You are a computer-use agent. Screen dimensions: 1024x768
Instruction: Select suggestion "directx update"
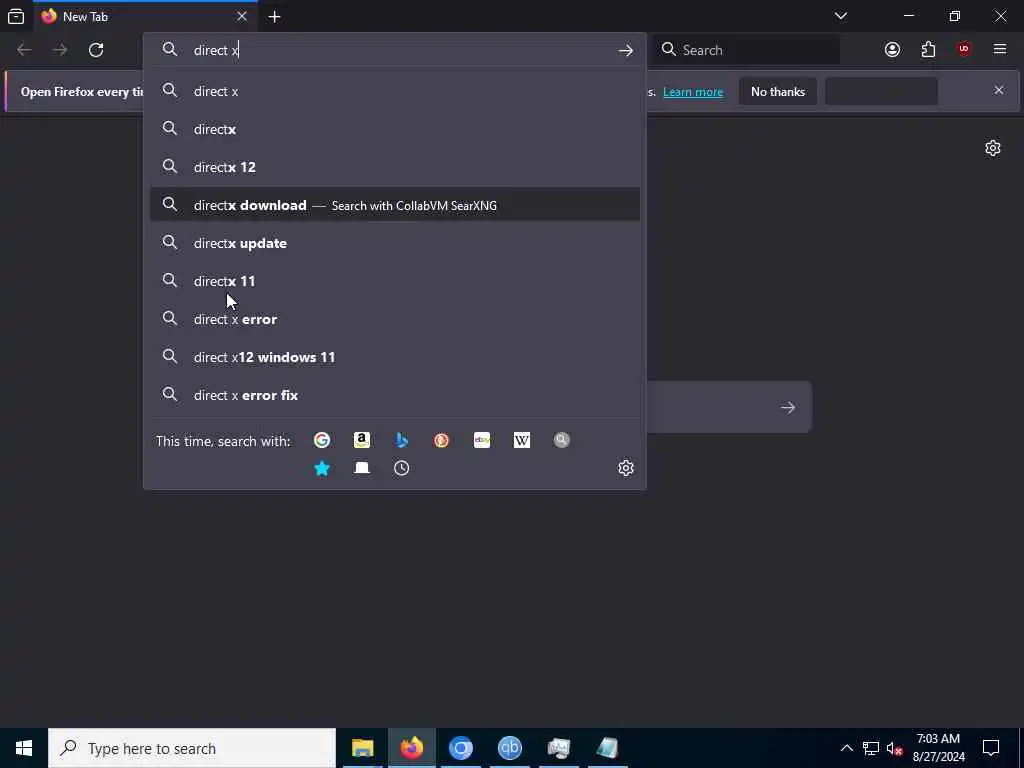click(394, 243)
